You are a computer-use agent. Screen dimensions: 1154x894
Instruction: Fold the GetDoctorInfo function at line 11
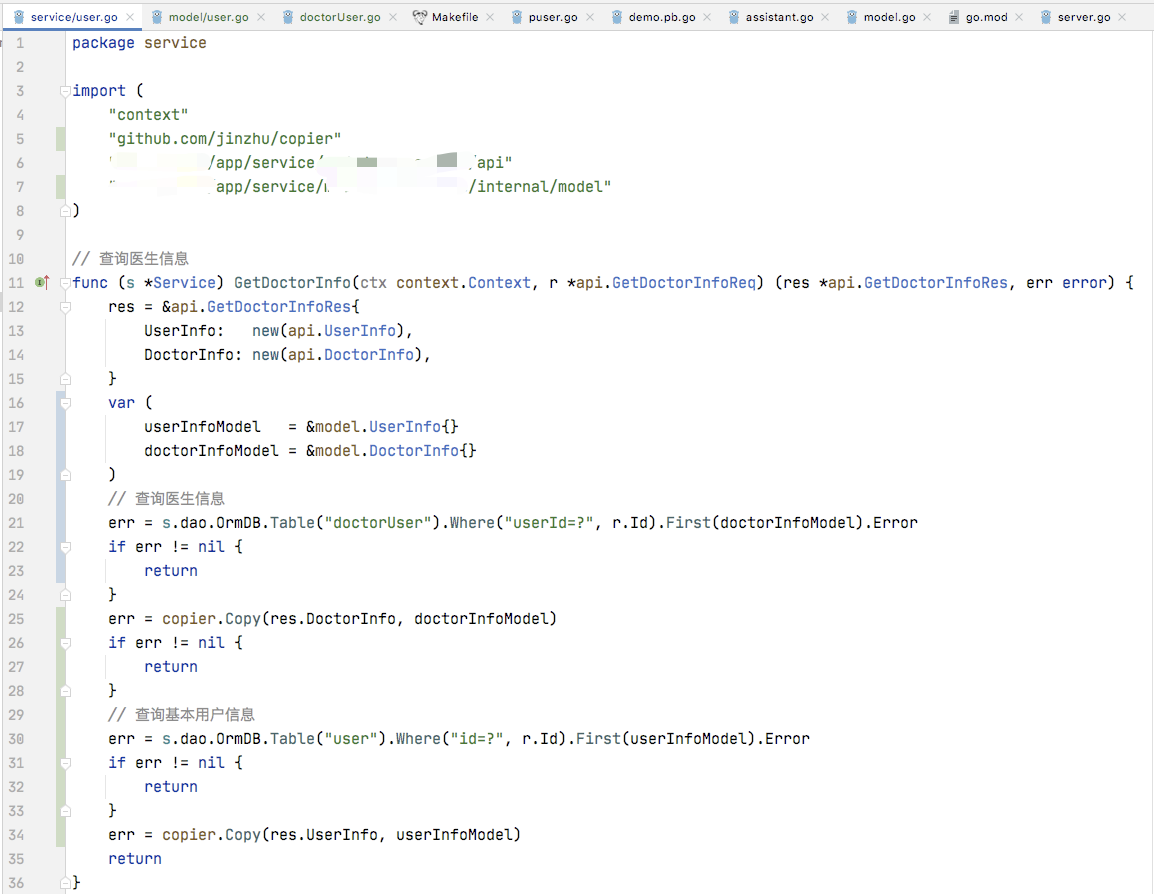(x=65, y=283)
